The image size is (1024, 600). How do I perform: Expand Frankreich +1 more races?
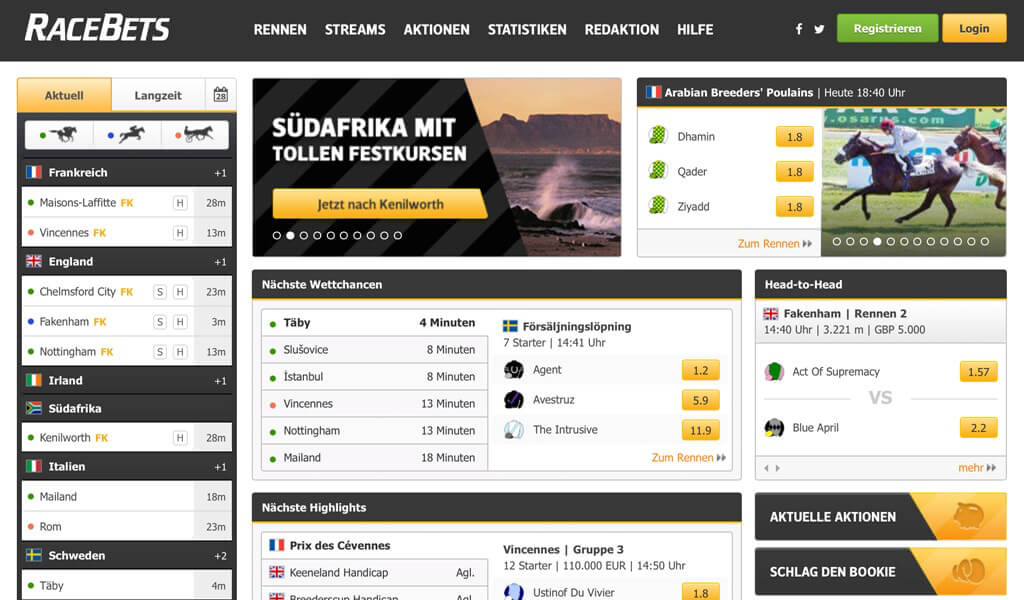tap(220, 173)
